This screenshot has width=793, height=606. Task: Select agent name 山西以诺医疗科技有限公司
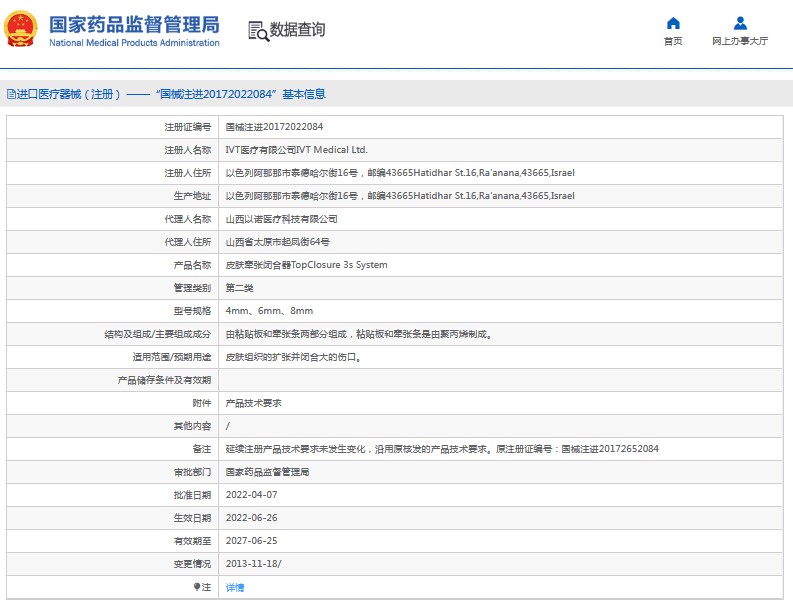[281, 219]
